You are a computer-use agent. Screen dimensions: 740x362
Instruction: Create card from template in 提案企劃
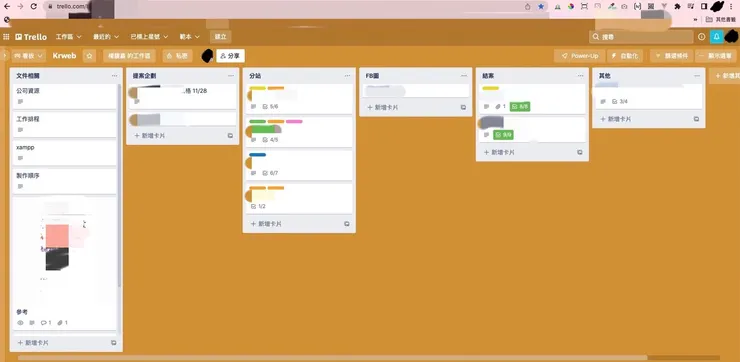point(230,135)
